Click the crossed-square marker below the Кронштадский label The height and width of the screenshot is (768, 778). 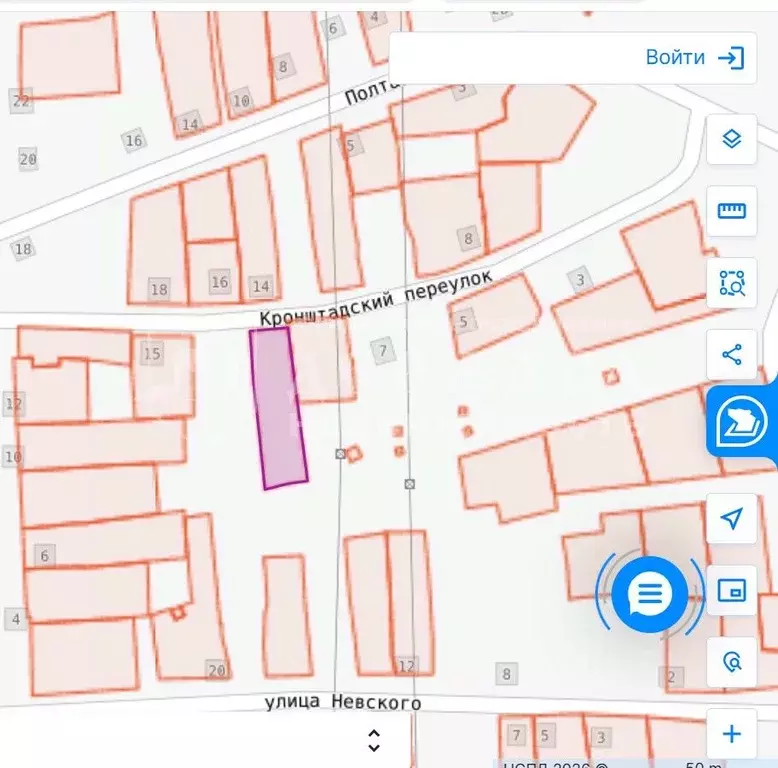[x=340, y=453]
